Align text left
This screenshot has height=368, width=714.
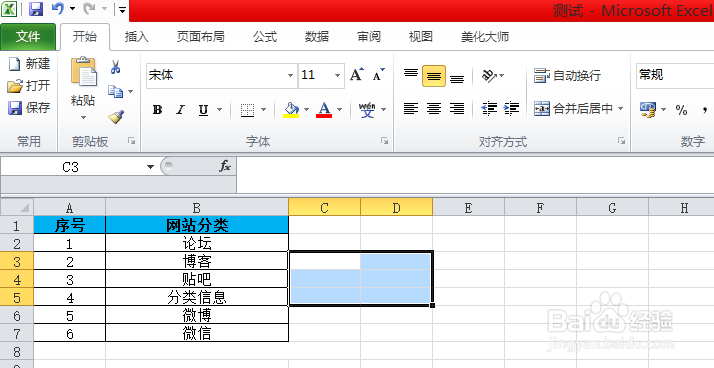point(411,109)
